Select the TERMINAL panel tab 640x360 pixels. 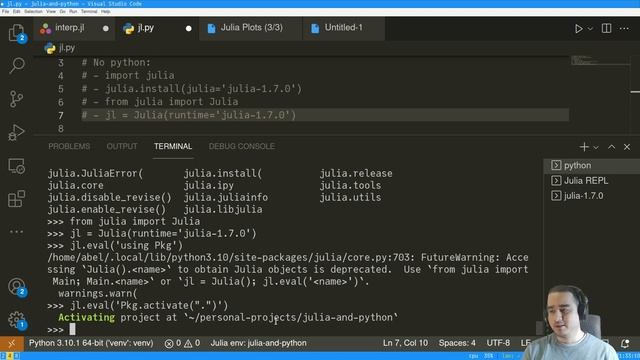(173, 147)
